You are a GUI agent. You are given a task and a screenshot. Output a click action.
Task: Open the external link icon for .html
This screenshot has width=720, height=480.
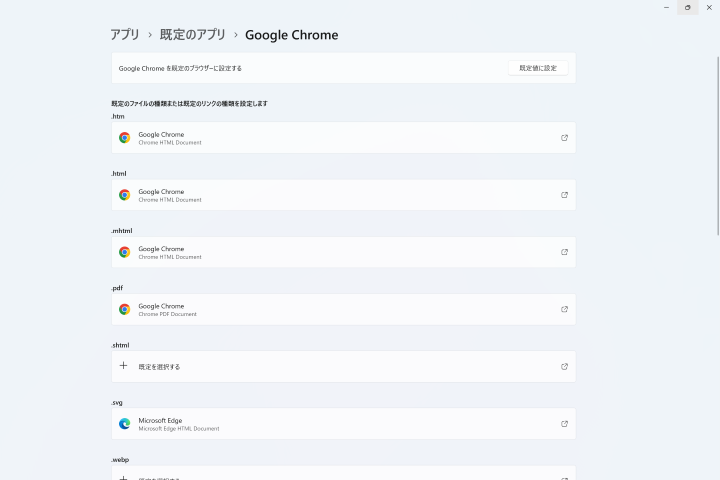564,195
